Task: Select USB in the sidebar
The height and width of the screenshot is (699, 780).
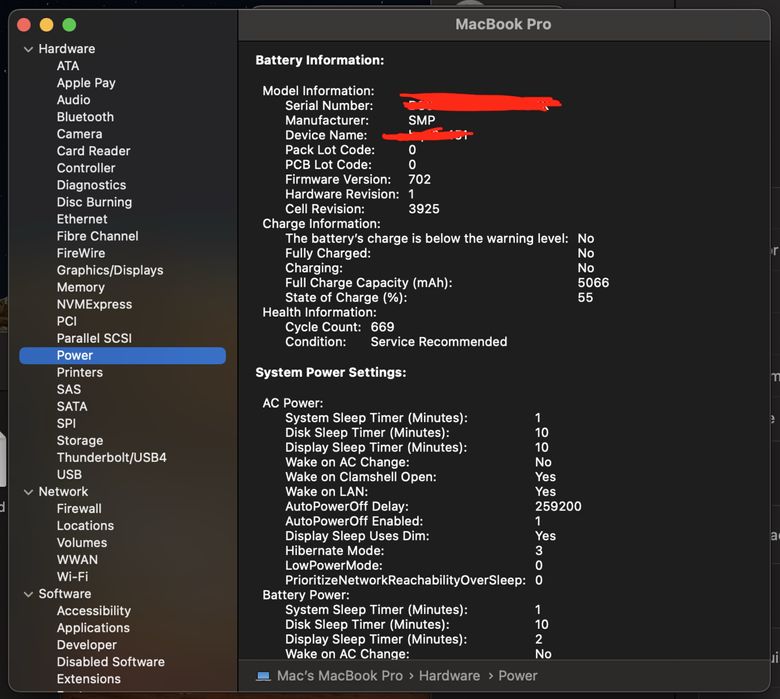Action: (69, 475)
